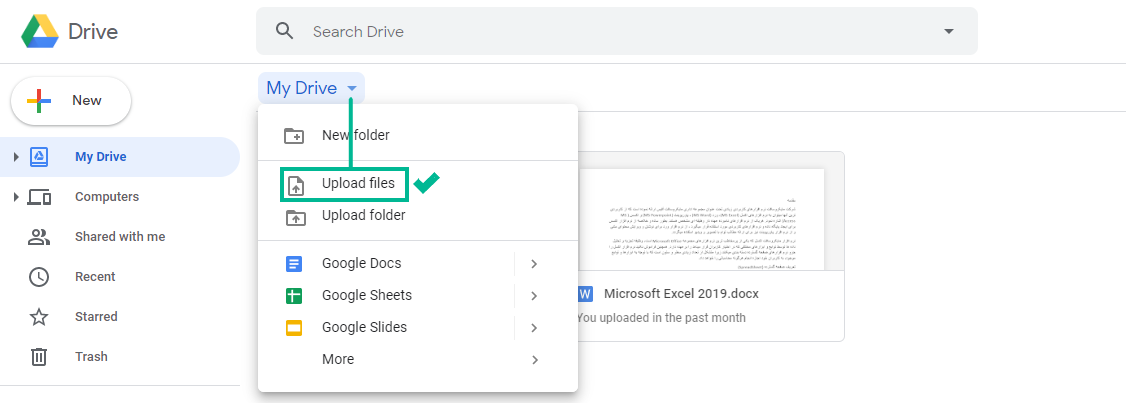The height and width of the screenshot is (403, 1126).
Task: Click 'You uploaded in the past month' text
Action: pos(661,318)
